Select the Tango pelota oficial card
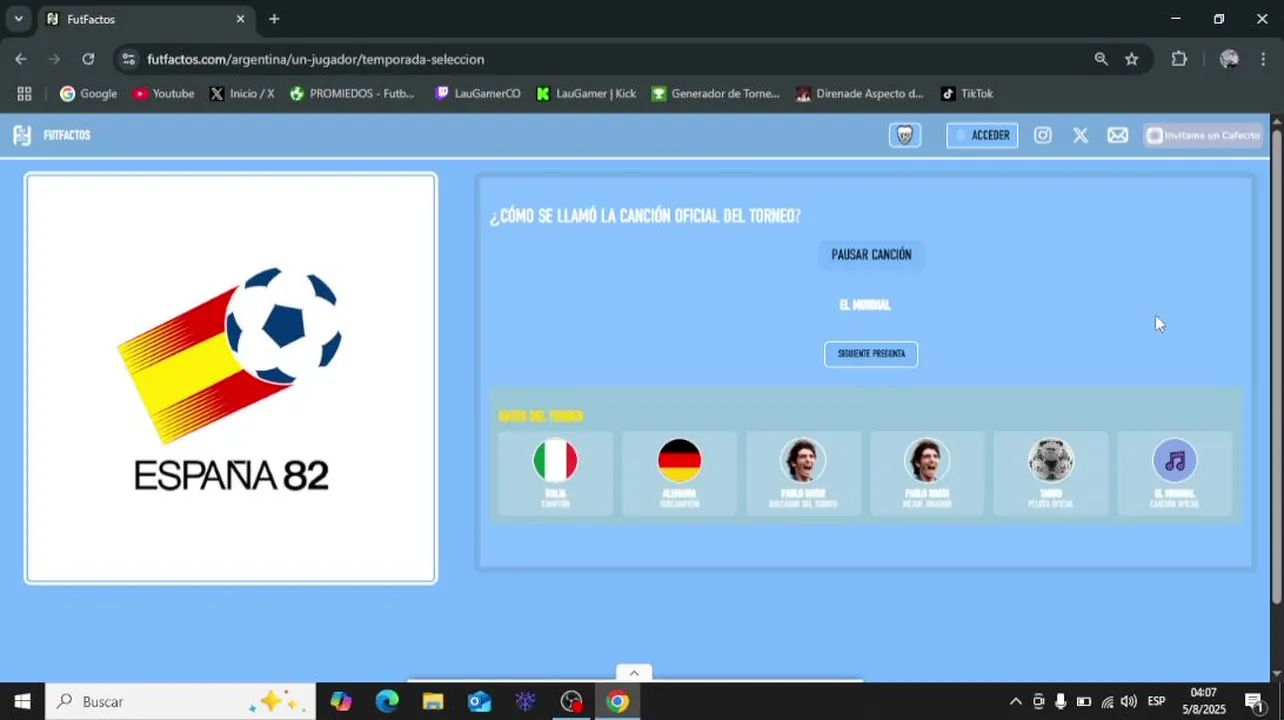 pos(1050,473)
